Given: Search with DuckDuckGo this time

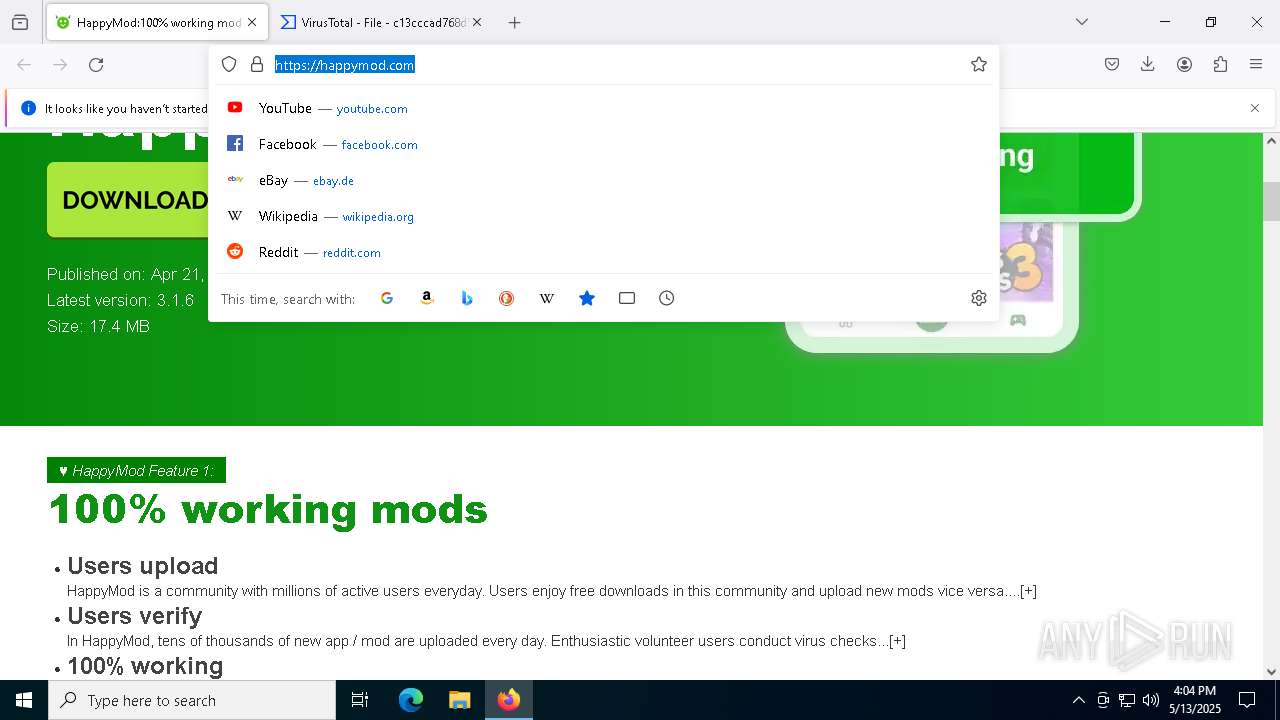Looking at the screenshot, I should click(507, 298).
